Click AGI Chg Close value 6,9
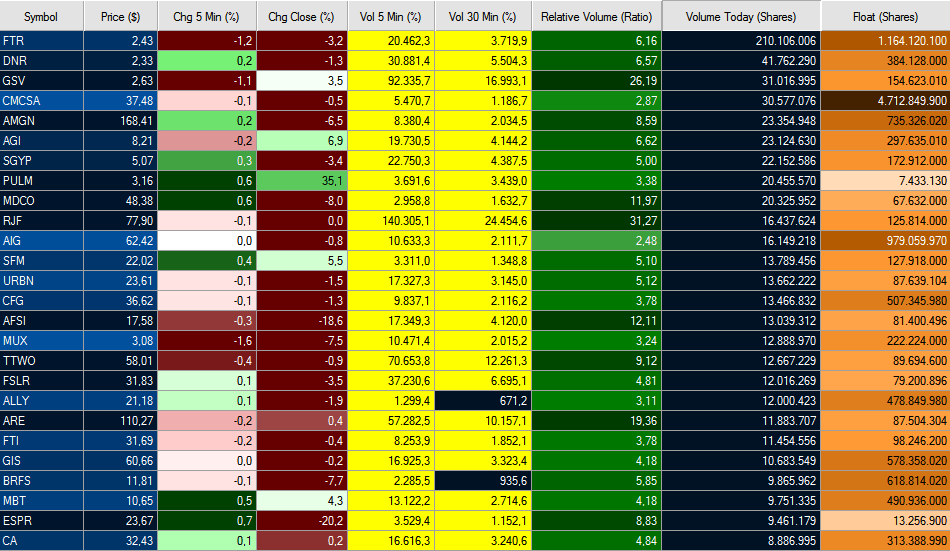The height and width of the screenshot is (551, 950). tap(302, 141)
